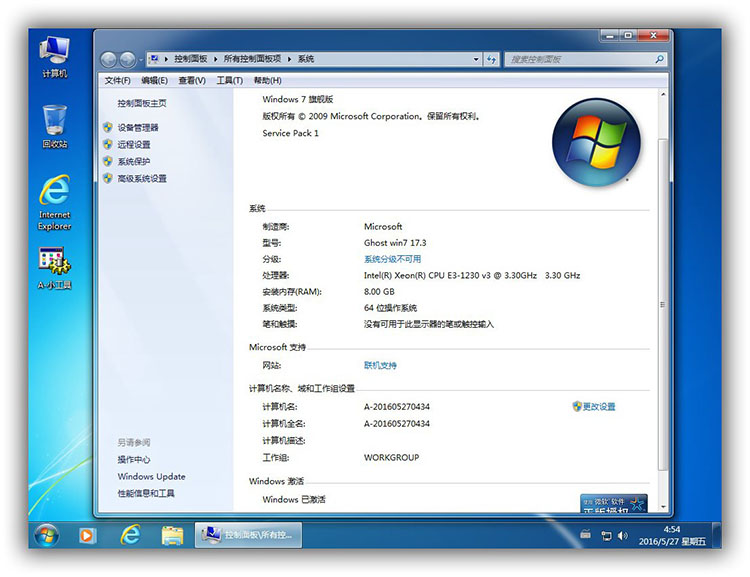Open Internet Explorer from the taskbar
The width and height of the screenshot is (750, 577).
[130, 535]
